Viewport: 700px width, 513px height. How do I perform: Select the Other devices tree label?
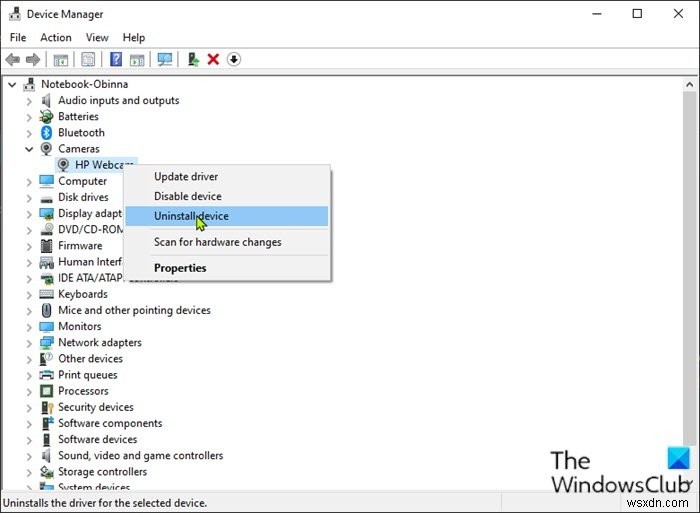(x=91, y=359)
